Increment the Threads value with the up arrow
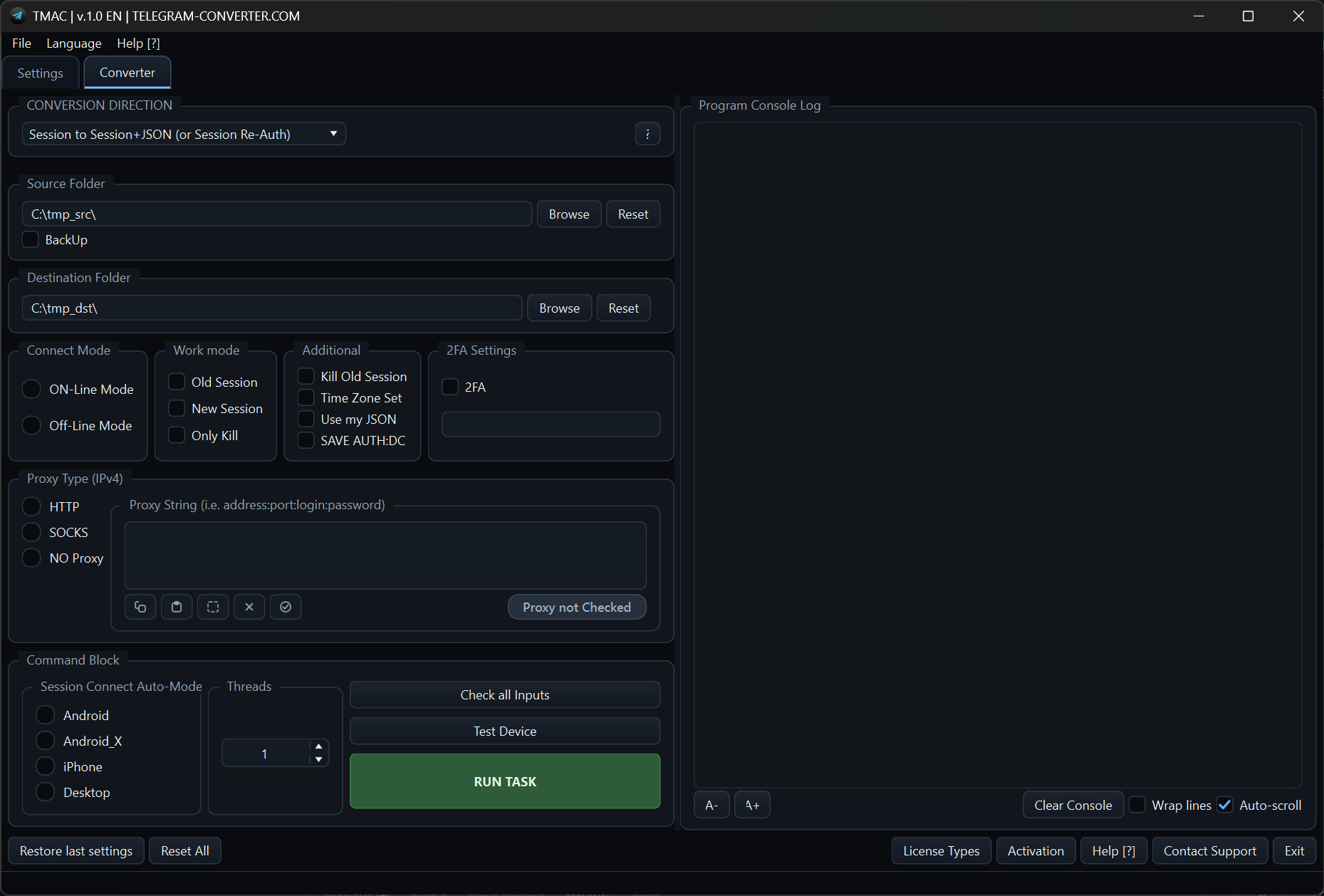Viewport: 1324px width, 896px height. [319, 746]
